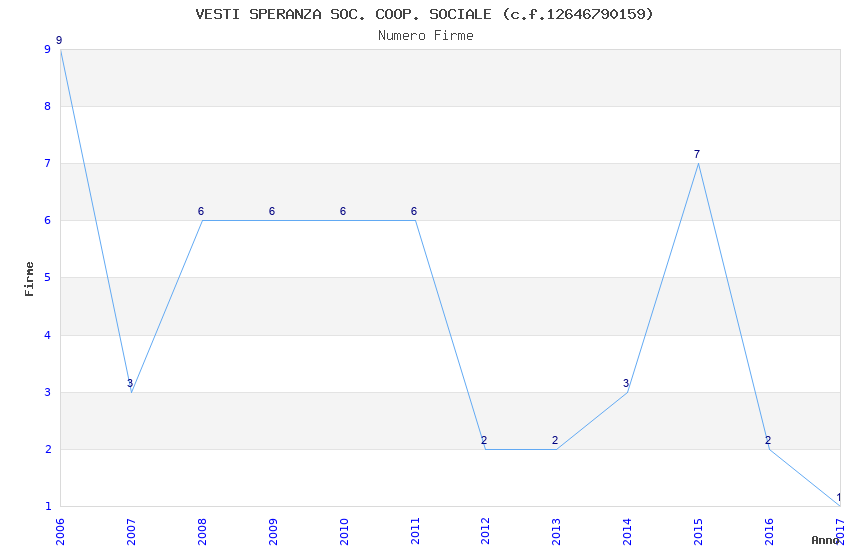Click the y-axis tick label 8
850x550 pixels.
(x=48, y=106)
